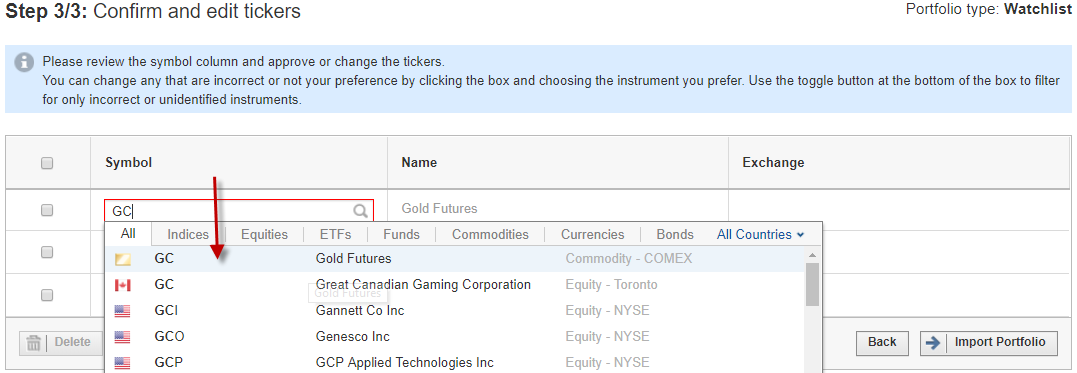Check the third row checkbox in the table
Viewport: 1077px width, 373px height.
coord(47,295)
